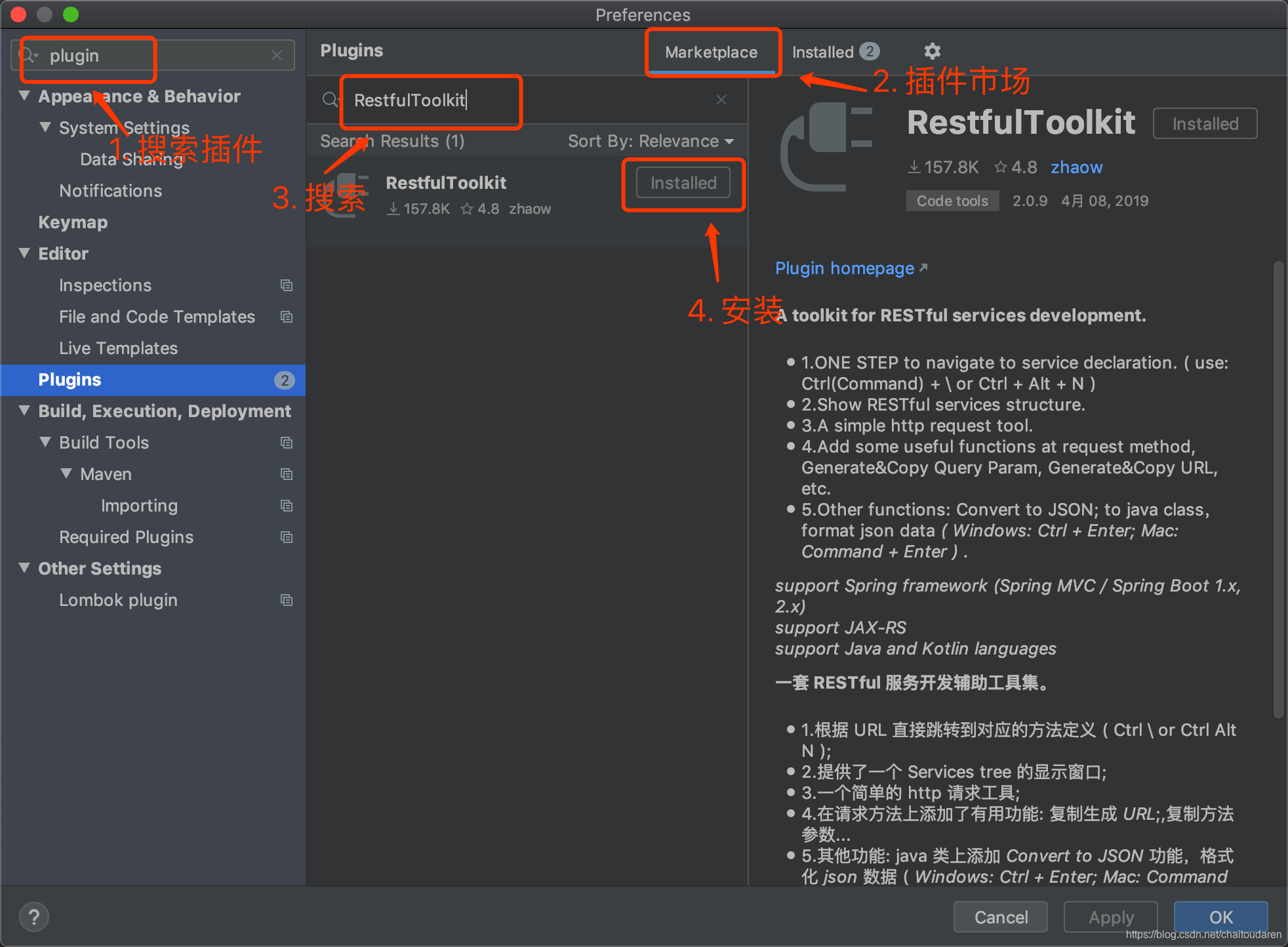Focus the marketplace search field

pyautogui.click(x=527, y=100)
